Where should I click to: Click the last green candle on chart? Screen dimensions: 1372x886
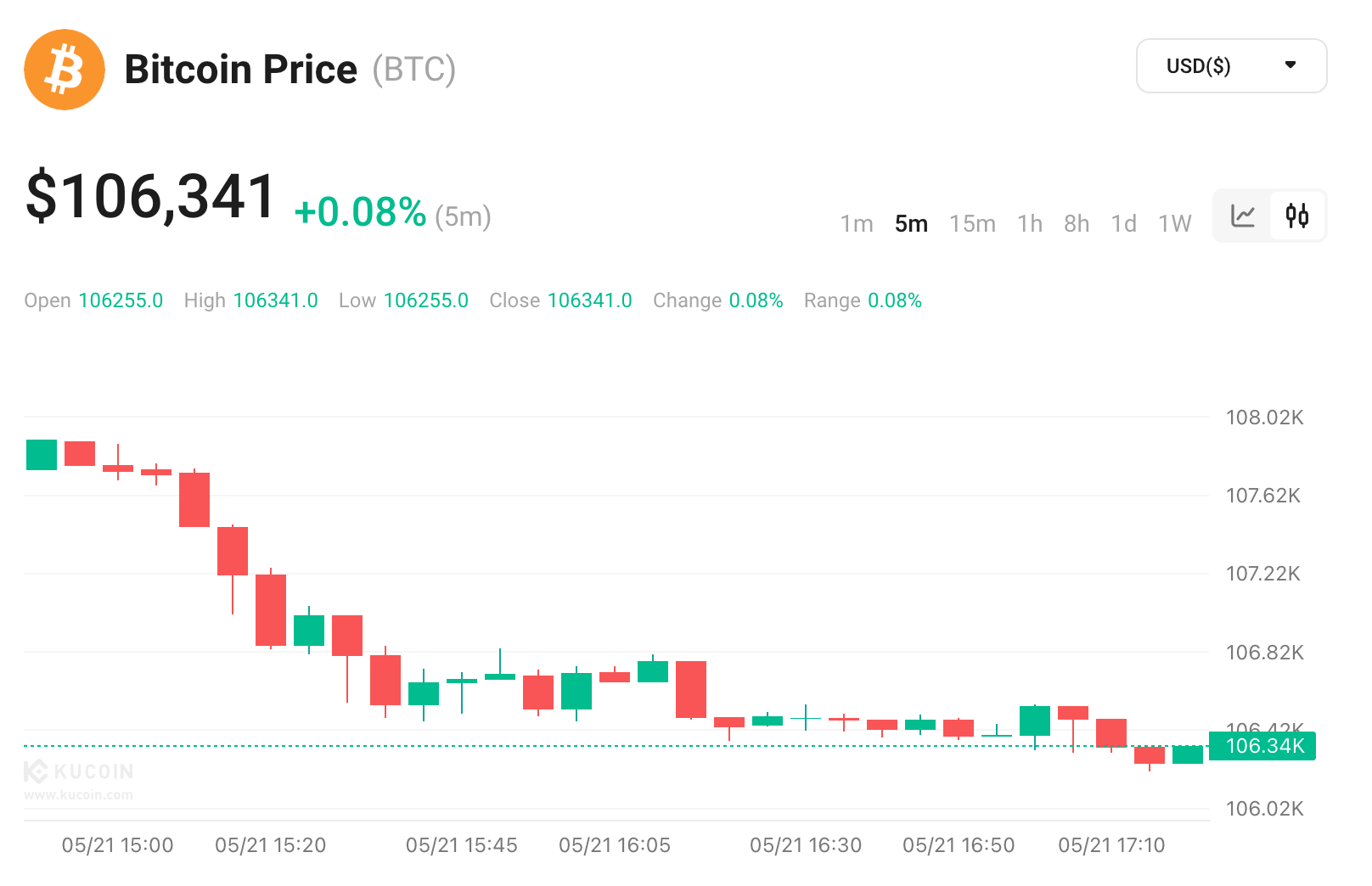coord(1187,754)
